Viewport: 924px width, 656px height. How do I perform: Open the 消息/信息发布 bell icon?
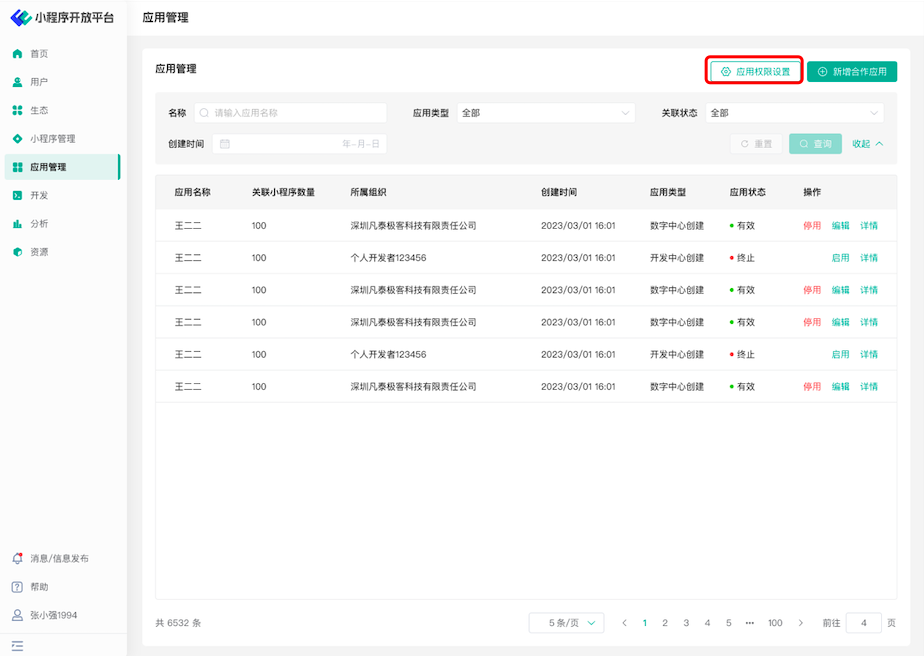pos(17,558)
